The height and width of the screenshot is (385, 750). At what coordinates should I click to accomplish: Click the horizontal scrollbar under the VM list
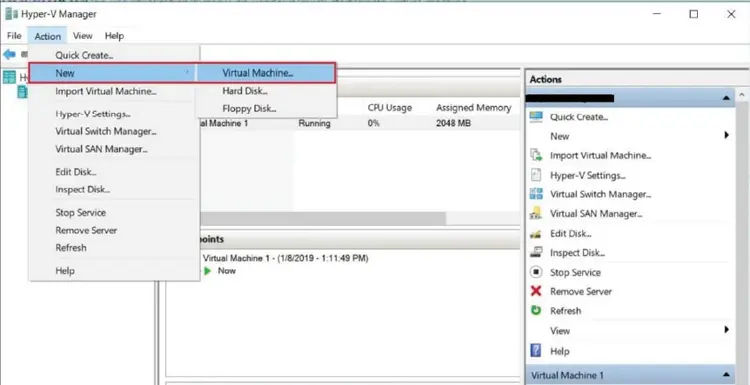(323, 219)
